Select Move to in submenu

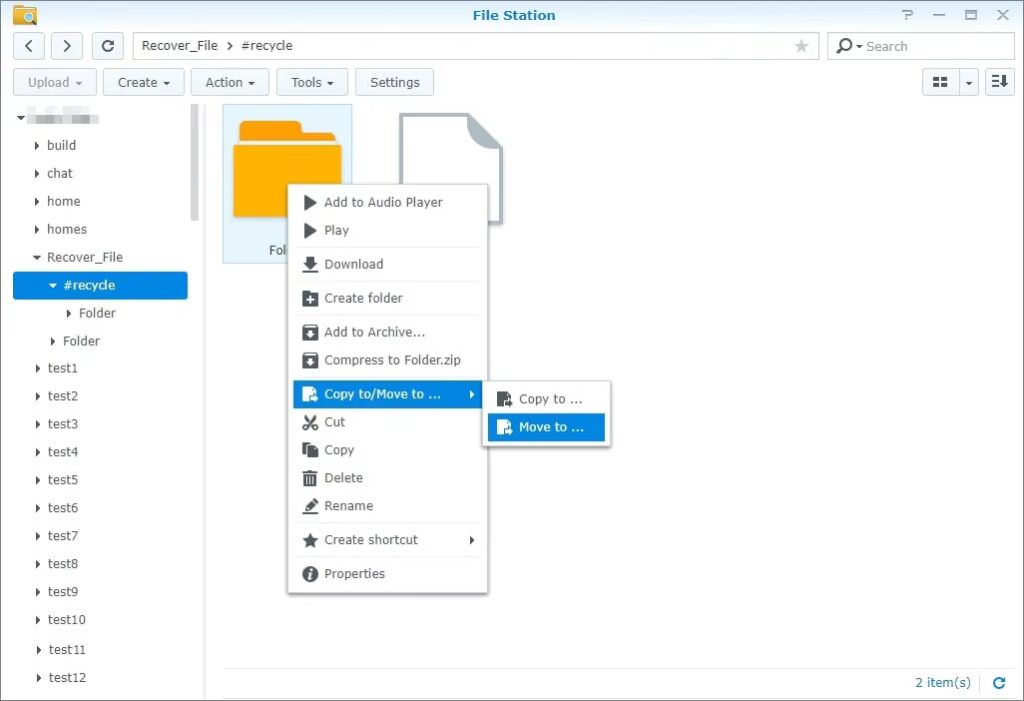tap(549, 427)
